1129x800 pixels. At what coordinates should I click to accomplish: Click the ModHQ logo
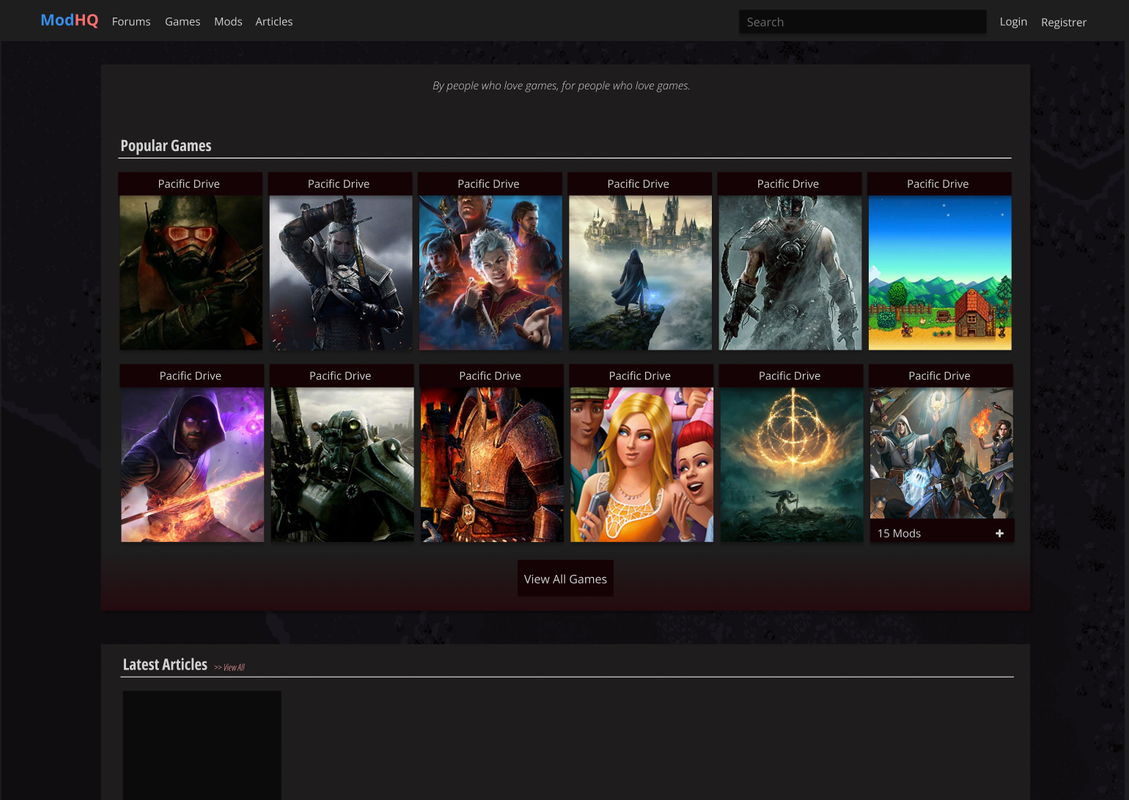click(x=69, y=20)
